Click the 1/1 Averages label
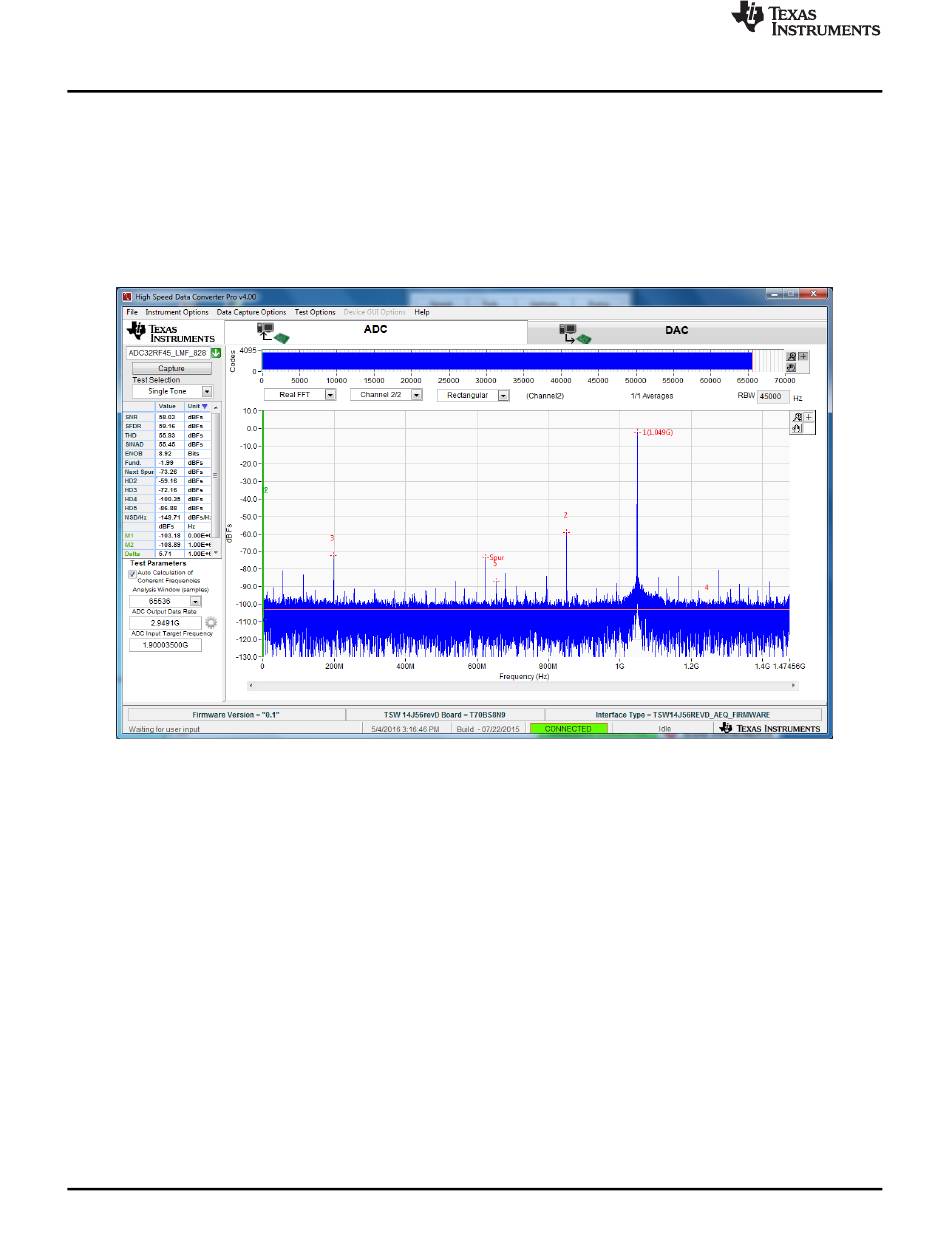Screen dimensions: 950x1241 pyautogui.click(x=652, y=396)
